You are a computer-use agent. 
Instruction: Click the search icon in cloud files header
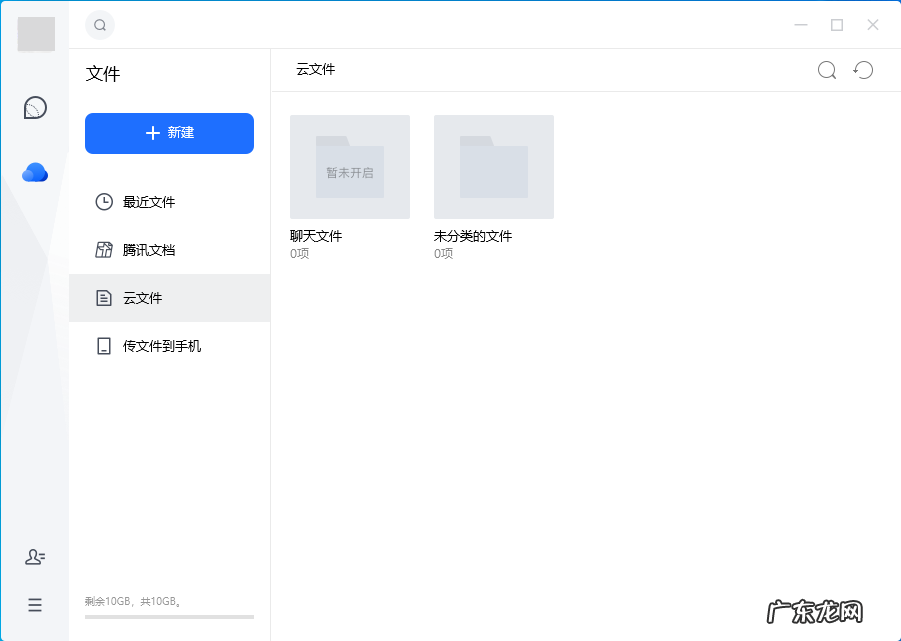pos(826,70)
